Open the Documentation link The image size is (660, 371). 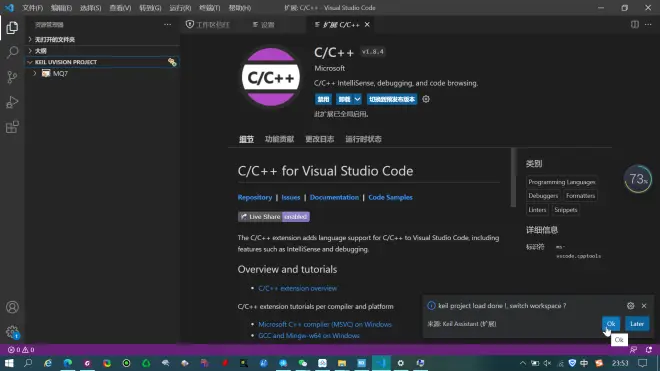click(x=334, y=197)
